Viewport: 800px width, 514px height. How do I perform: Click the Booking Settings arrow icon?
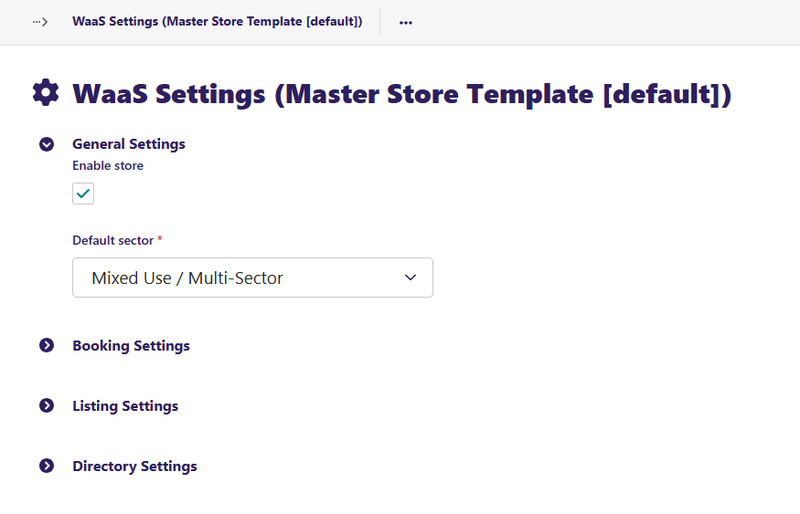(46, 346)
